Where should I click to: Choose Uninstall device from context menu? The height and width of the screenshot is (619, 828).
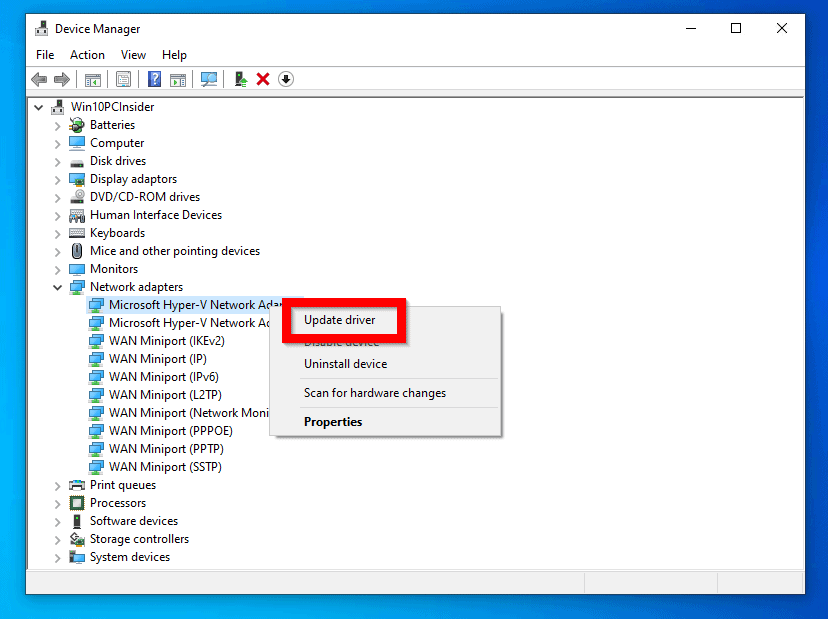click(x=345, y=364)
